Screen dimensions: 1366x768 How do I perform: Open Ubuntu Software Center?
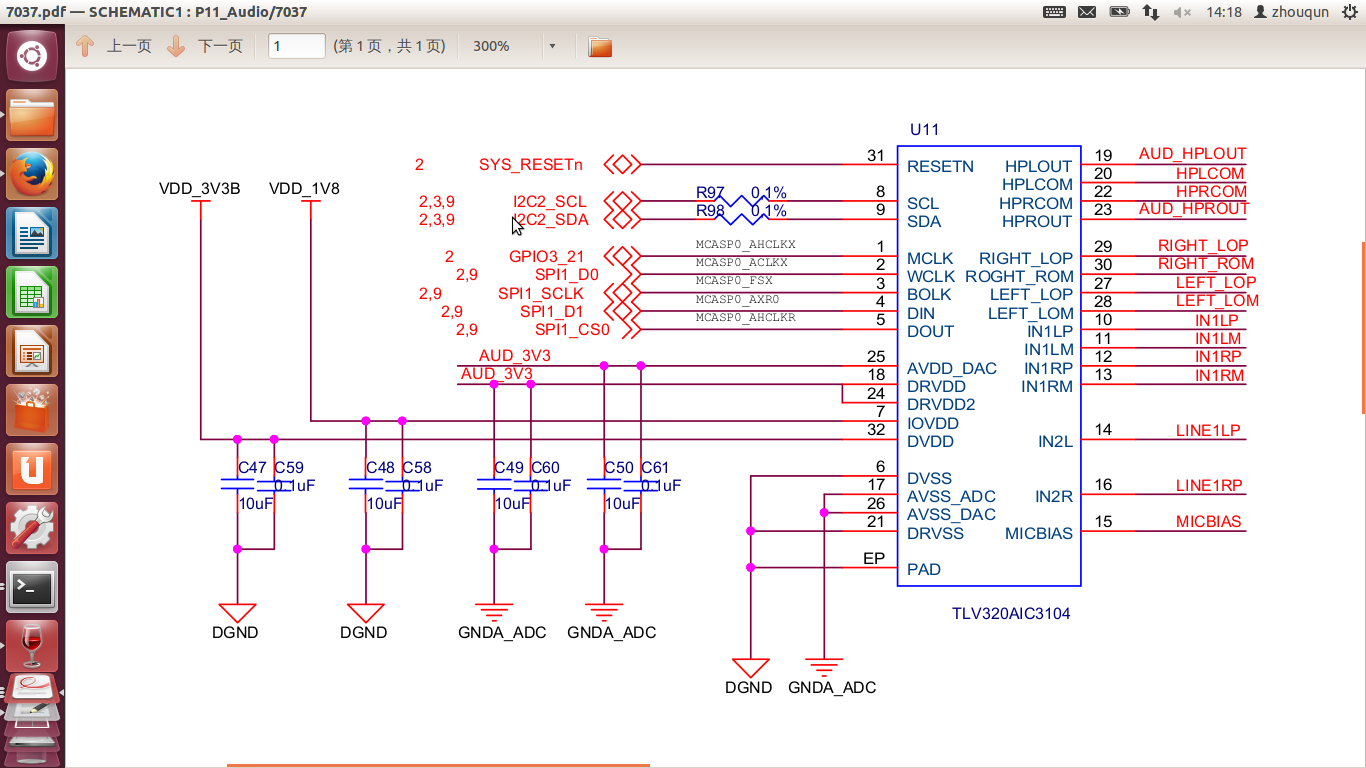click(32, 411)
